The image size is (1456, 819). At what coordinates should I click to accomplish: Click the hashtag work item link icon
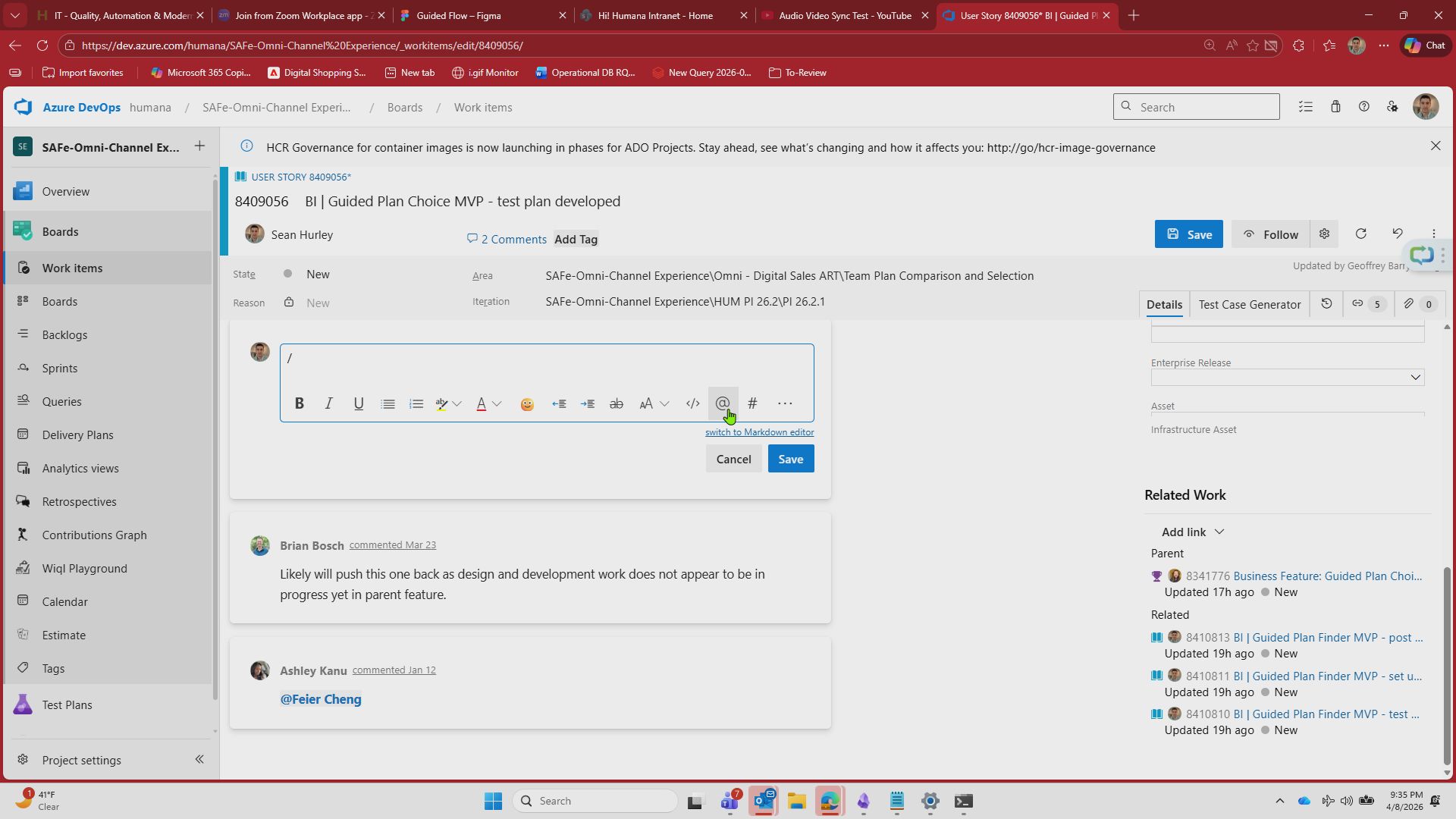tap(752, 404)
